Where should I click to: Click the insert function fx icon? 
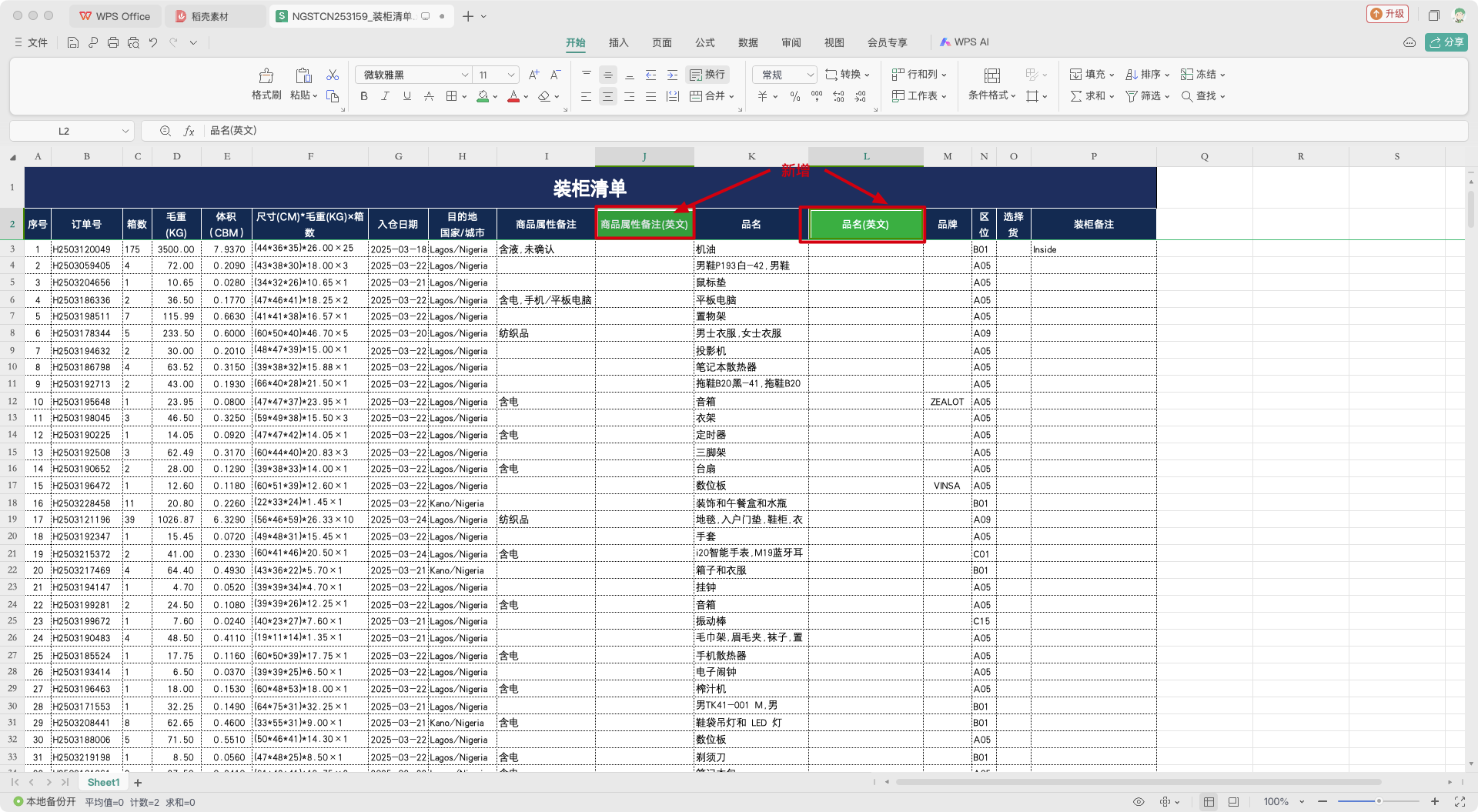pyautogui.click(x=189, y=131)
